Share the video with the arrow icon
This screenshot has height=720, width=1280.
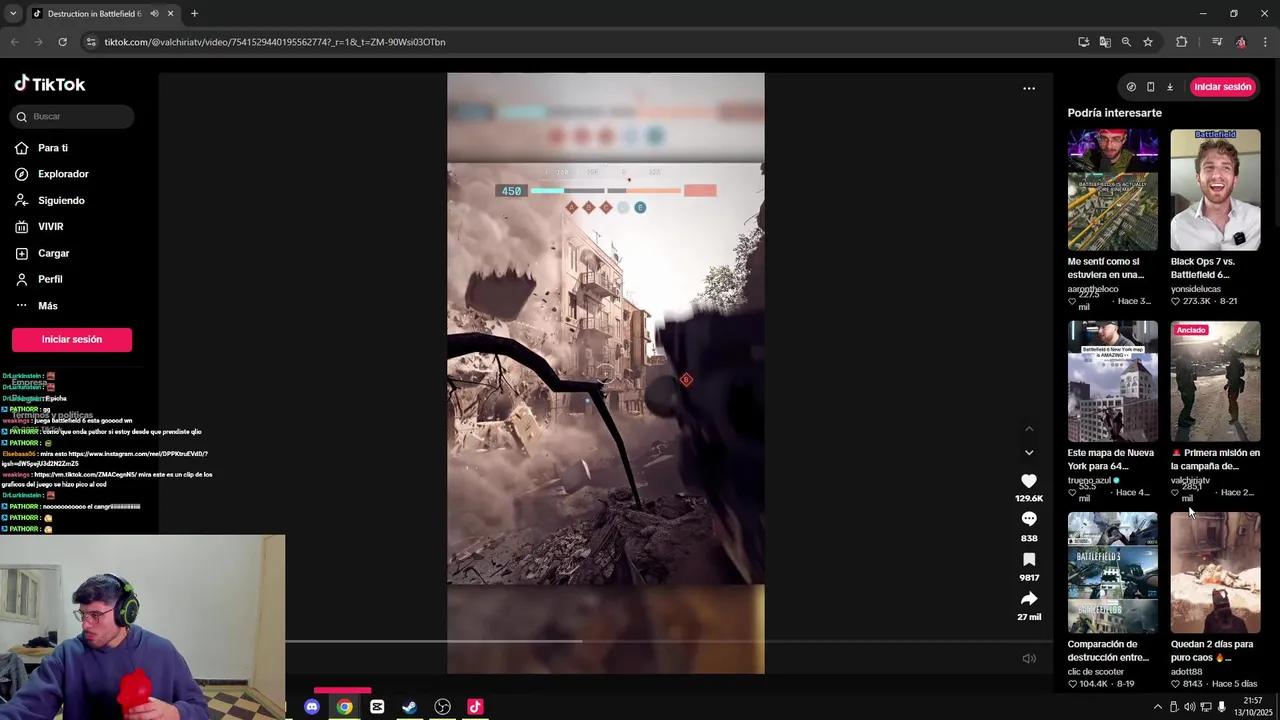click(x=1029, y=598)
